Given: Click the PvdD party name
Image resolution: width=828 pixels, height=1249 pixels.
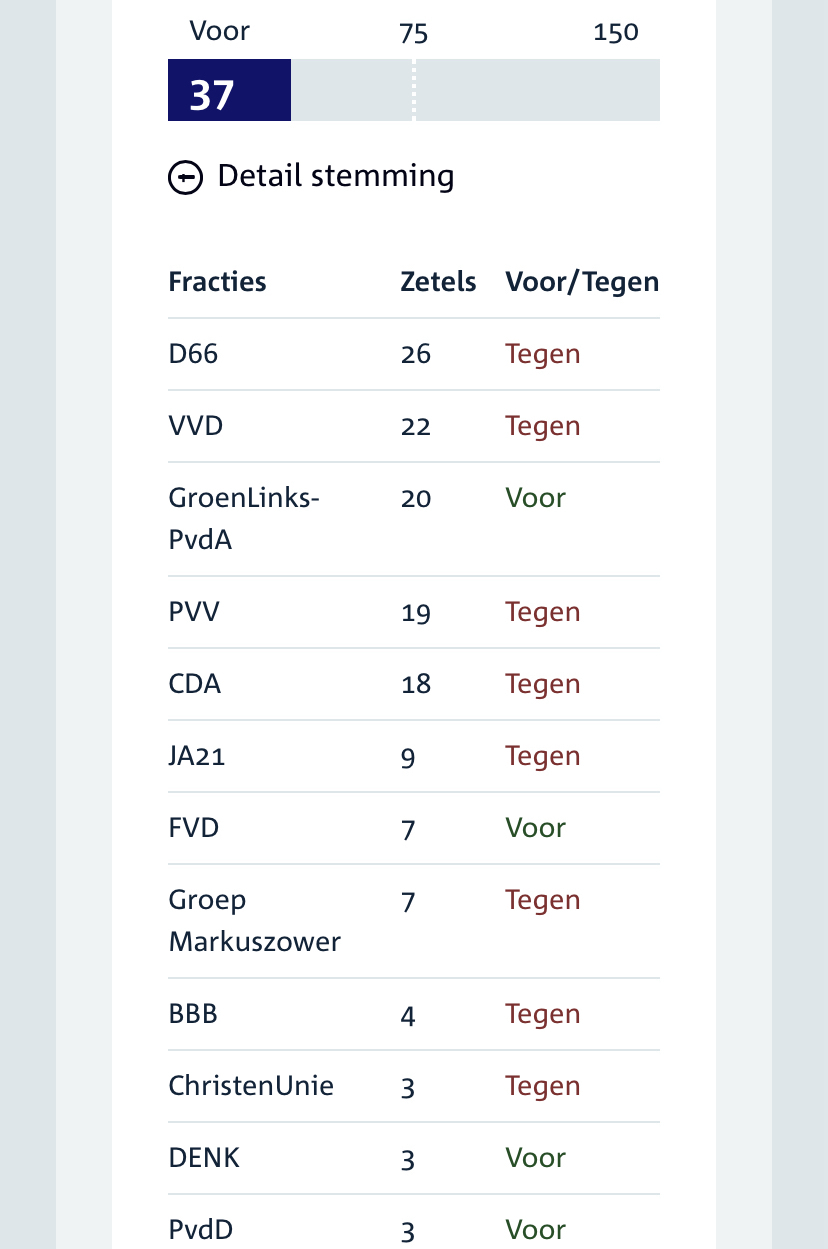Looking at the screenshot, I should [x=200, y=1229].
